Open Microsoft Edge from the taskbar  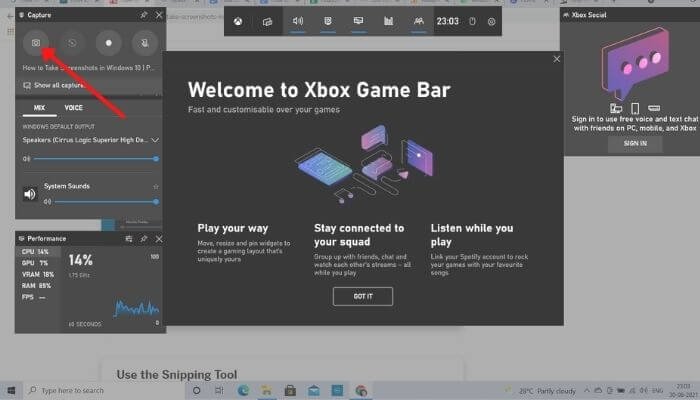click(243, 391)
